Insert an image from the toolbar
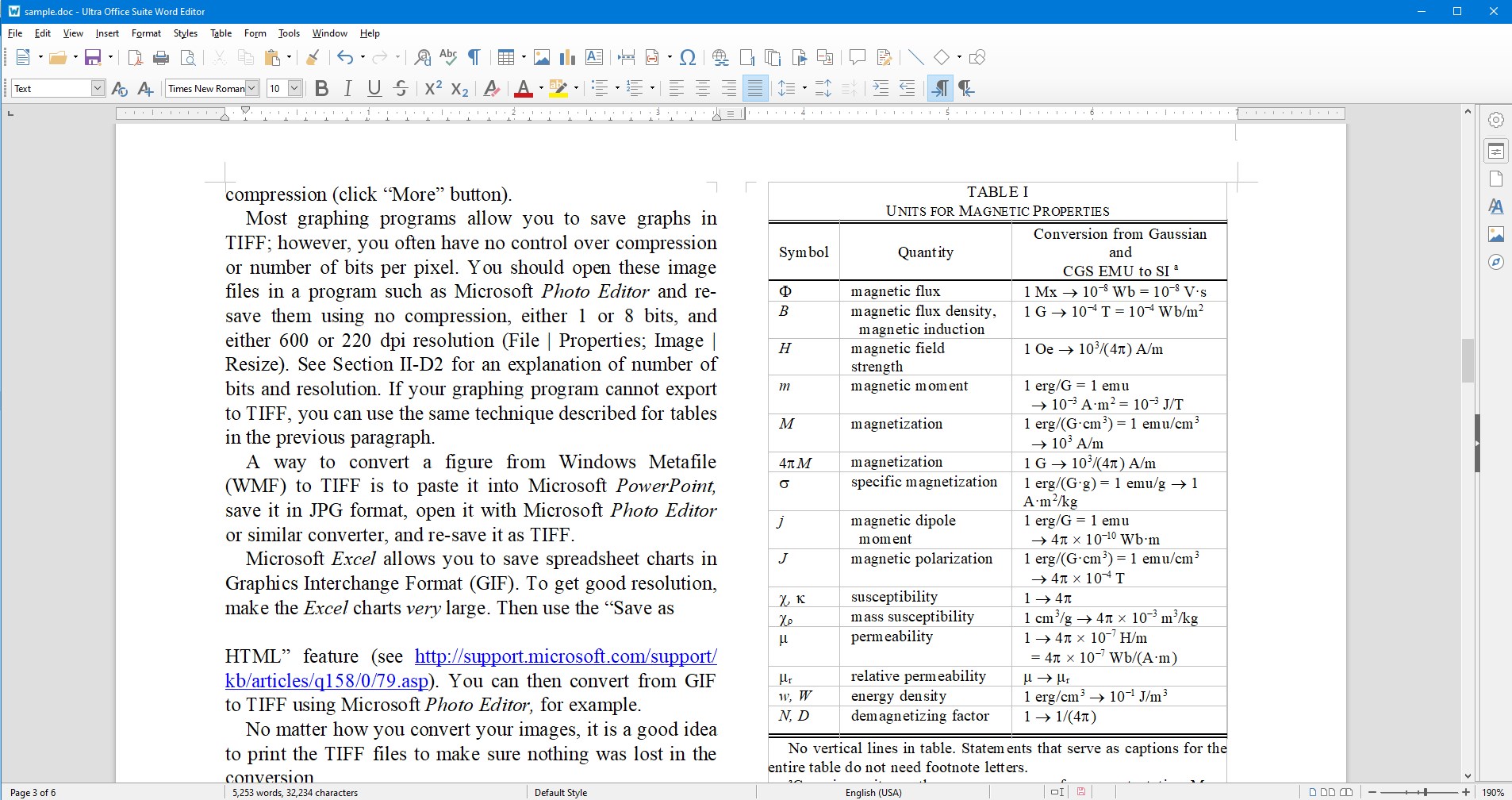Screen dimensions: 1512x800 tap(542, 57)
